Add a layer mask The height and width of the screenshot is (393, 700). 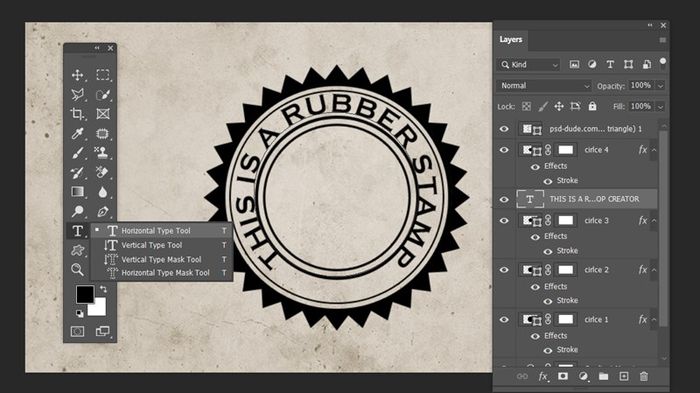click(563, 376)
